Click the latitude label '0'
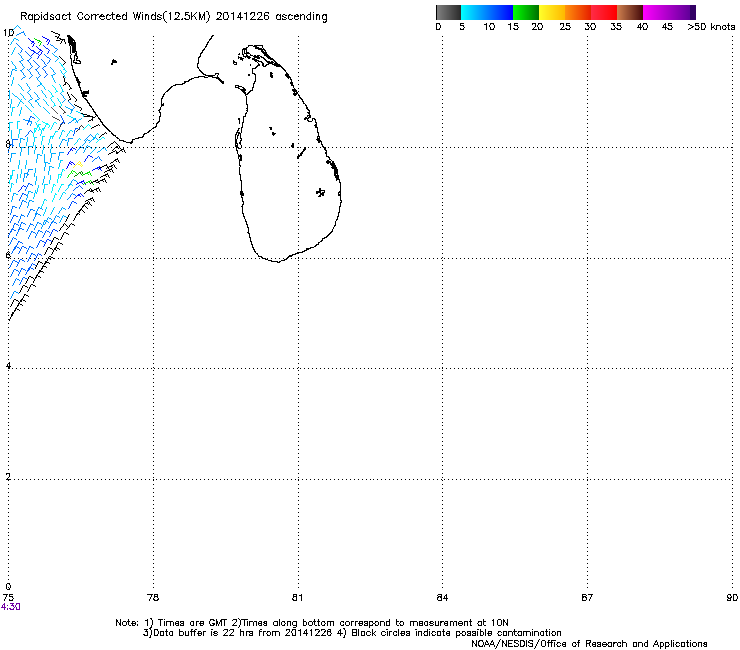The width and height of the screenshot is (740, 650). coord(8,587)
